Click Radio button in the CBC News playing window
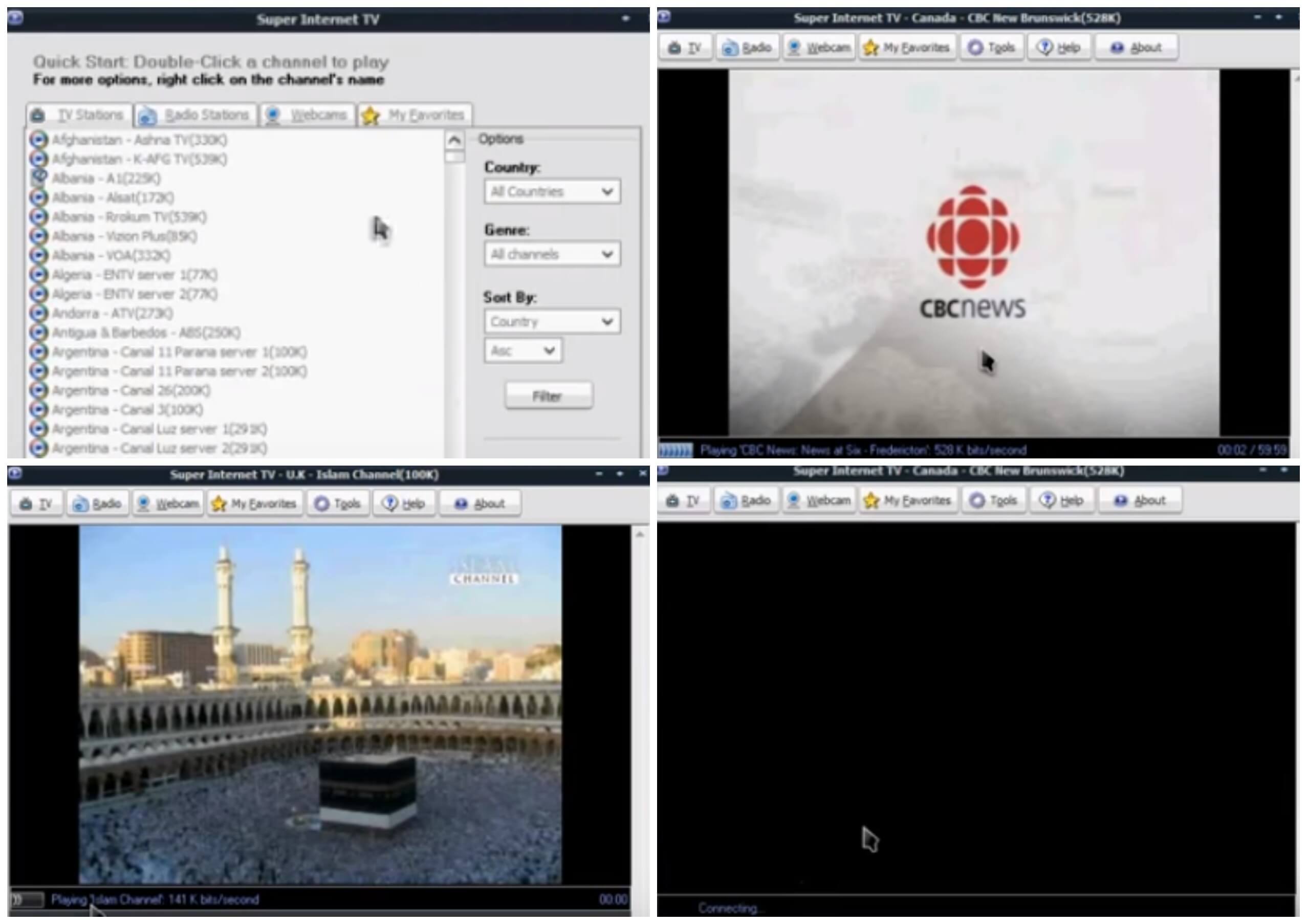1307x924 pixels. pyautogui.click(x=747, y=47)
